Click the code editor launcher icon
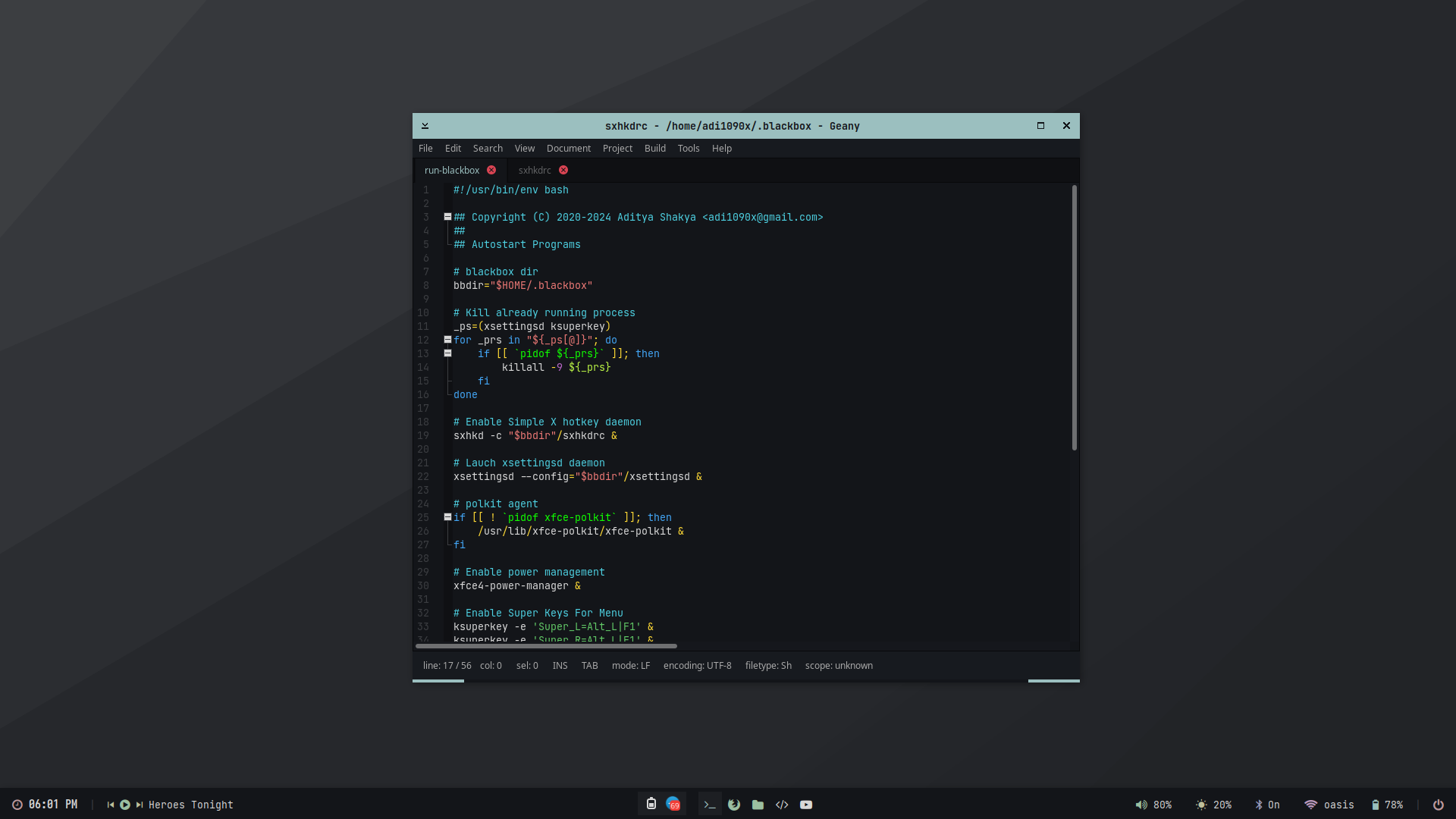The image size is (1456, 819). pos(782,805)
